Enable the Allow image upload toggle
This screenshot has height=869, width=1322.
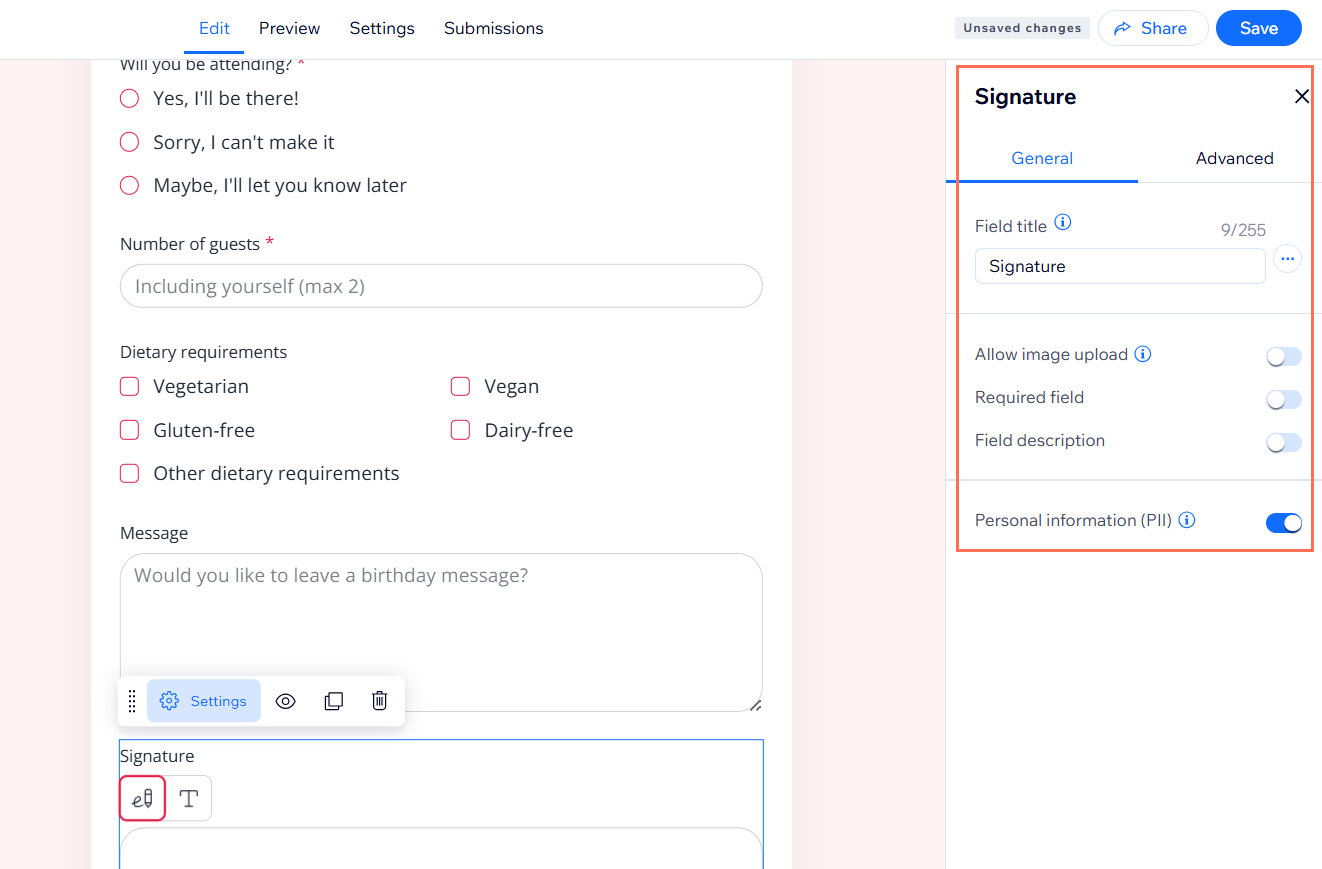1283,357
